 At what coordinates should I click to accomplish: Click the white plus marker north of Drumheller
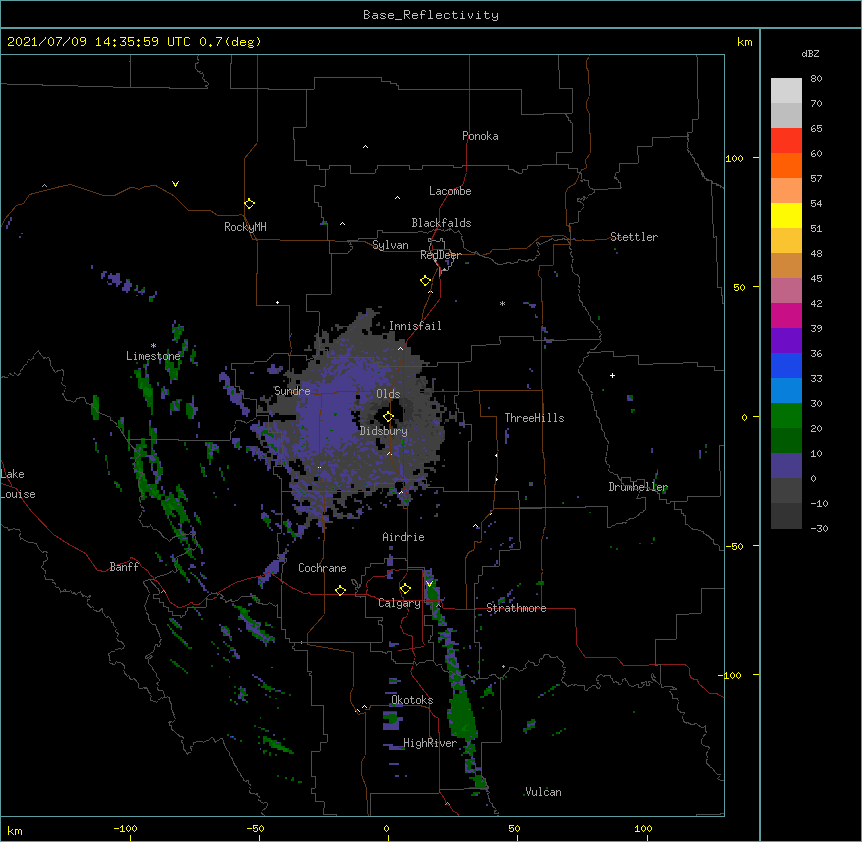tap(612, 375)
